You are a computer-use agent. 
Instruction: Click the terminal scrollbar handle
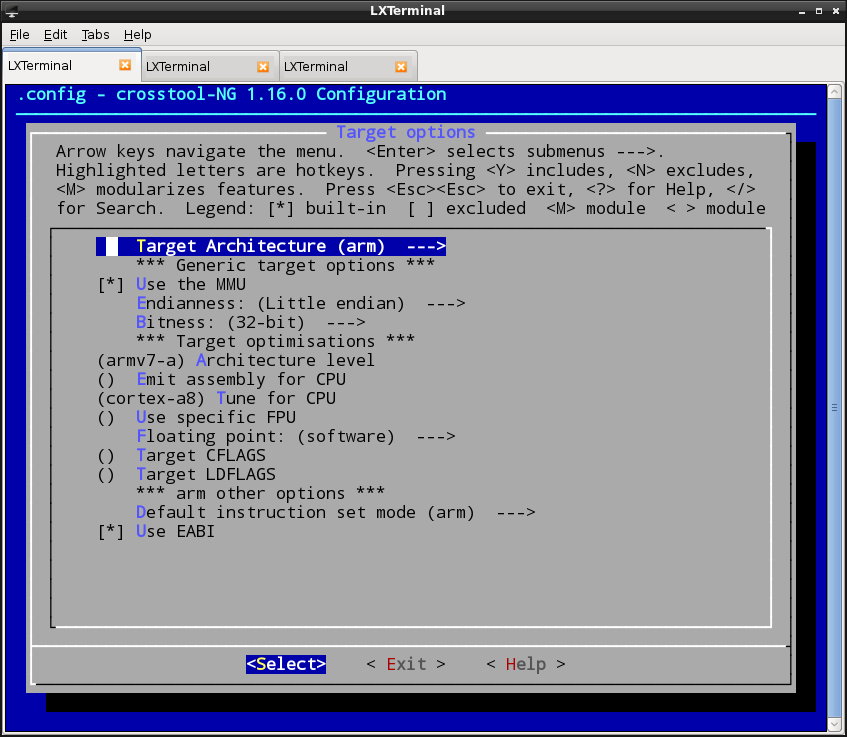click(835, 407)
